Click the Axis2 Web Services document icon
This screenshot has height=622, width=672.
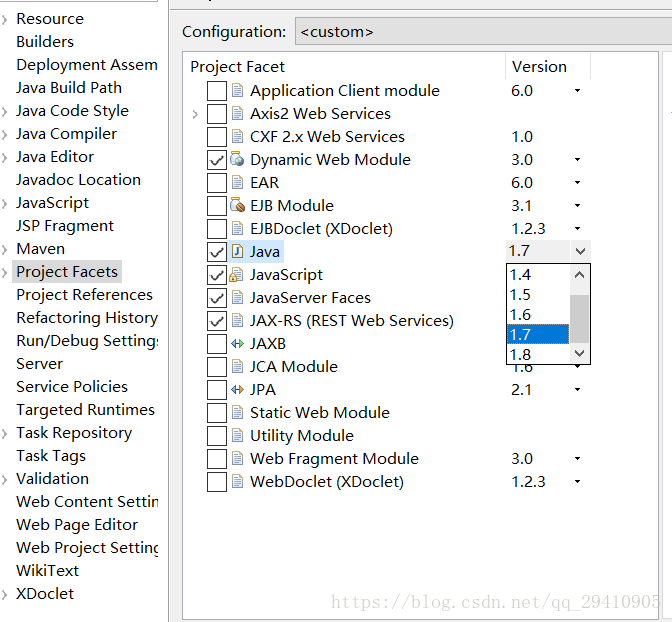[237, 114]
